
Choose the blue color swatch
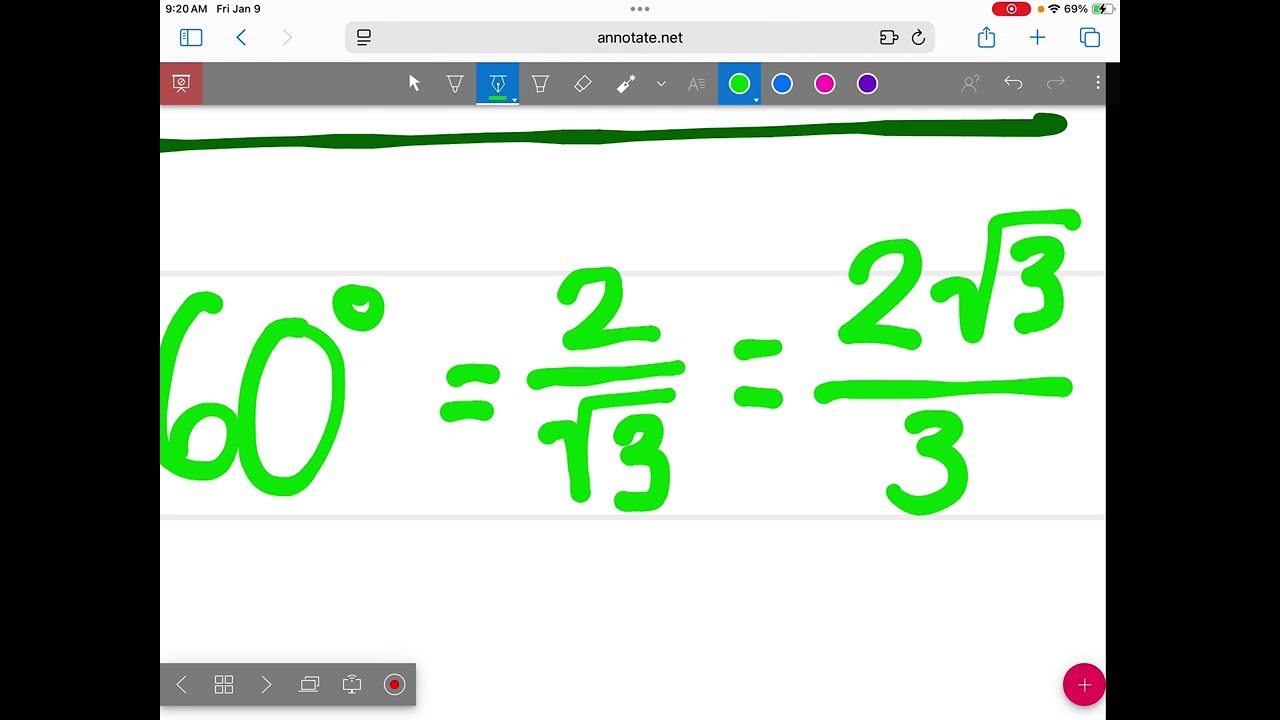pyautogui.click(x=782, y=84)
